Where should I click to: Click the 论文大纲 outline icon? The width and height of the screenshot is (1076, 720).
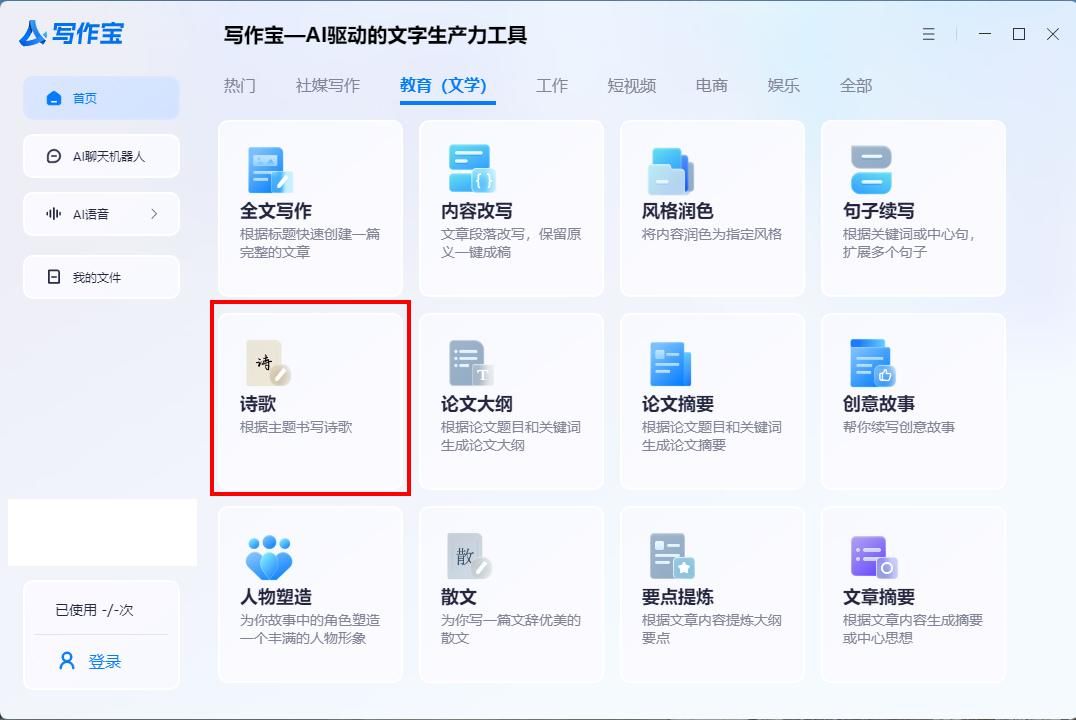click(x=471, y=363)
